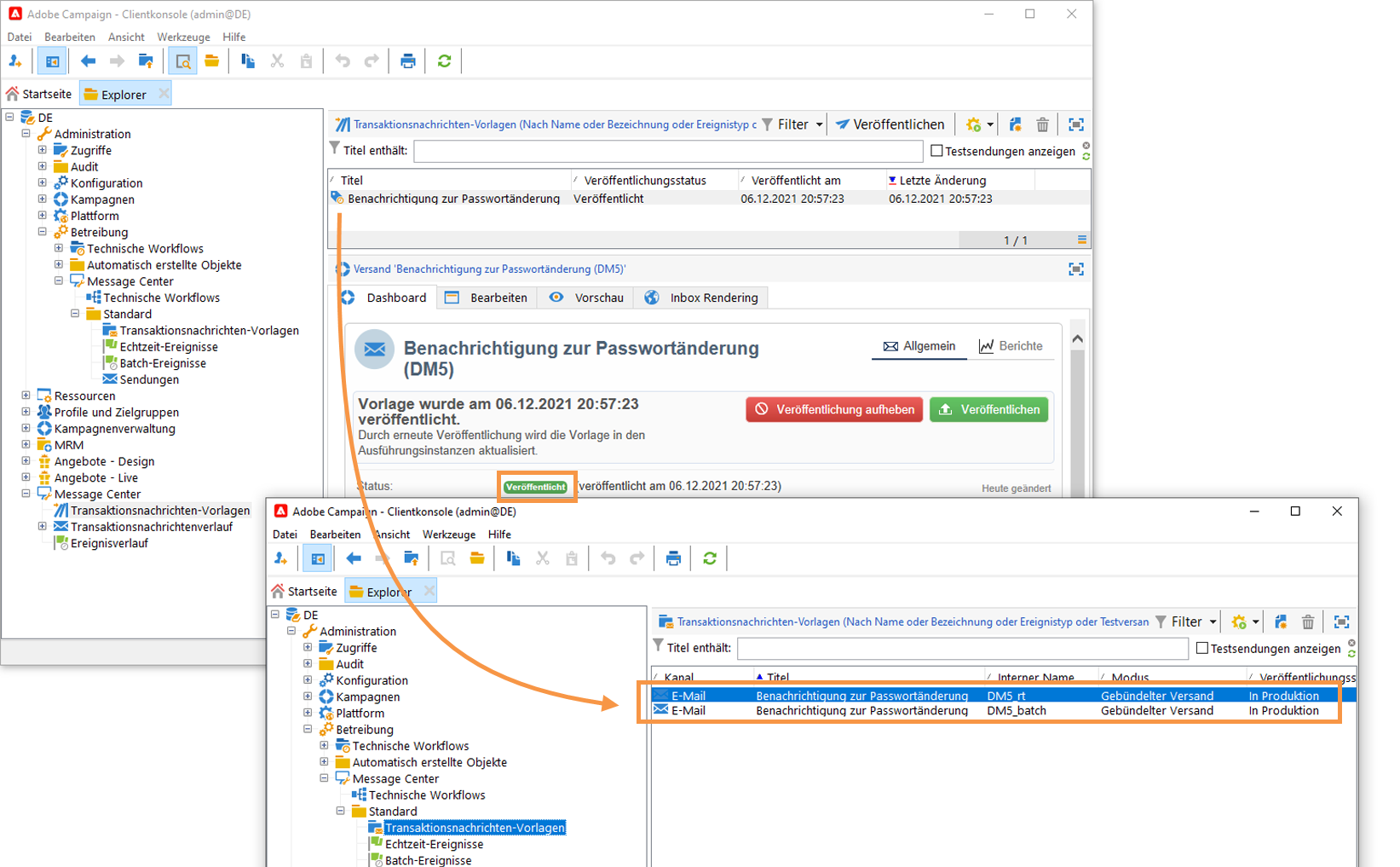Select Echtzeit-Ereignisse in the front window tree

pos(434,844)
